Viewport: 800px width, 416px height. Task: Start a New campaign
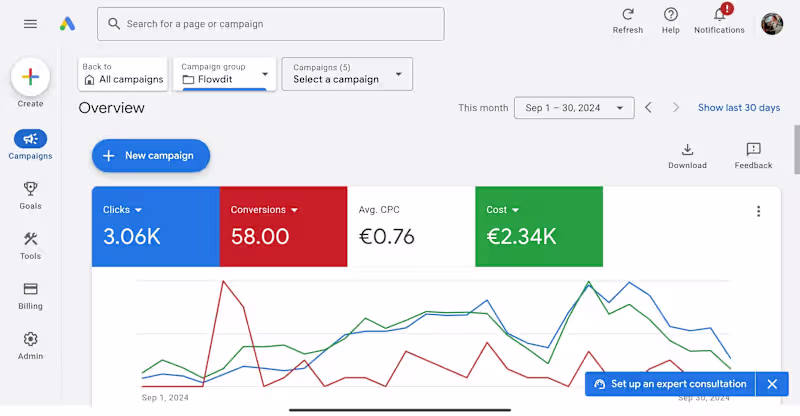pyautogui.click(x=151, y=156)
